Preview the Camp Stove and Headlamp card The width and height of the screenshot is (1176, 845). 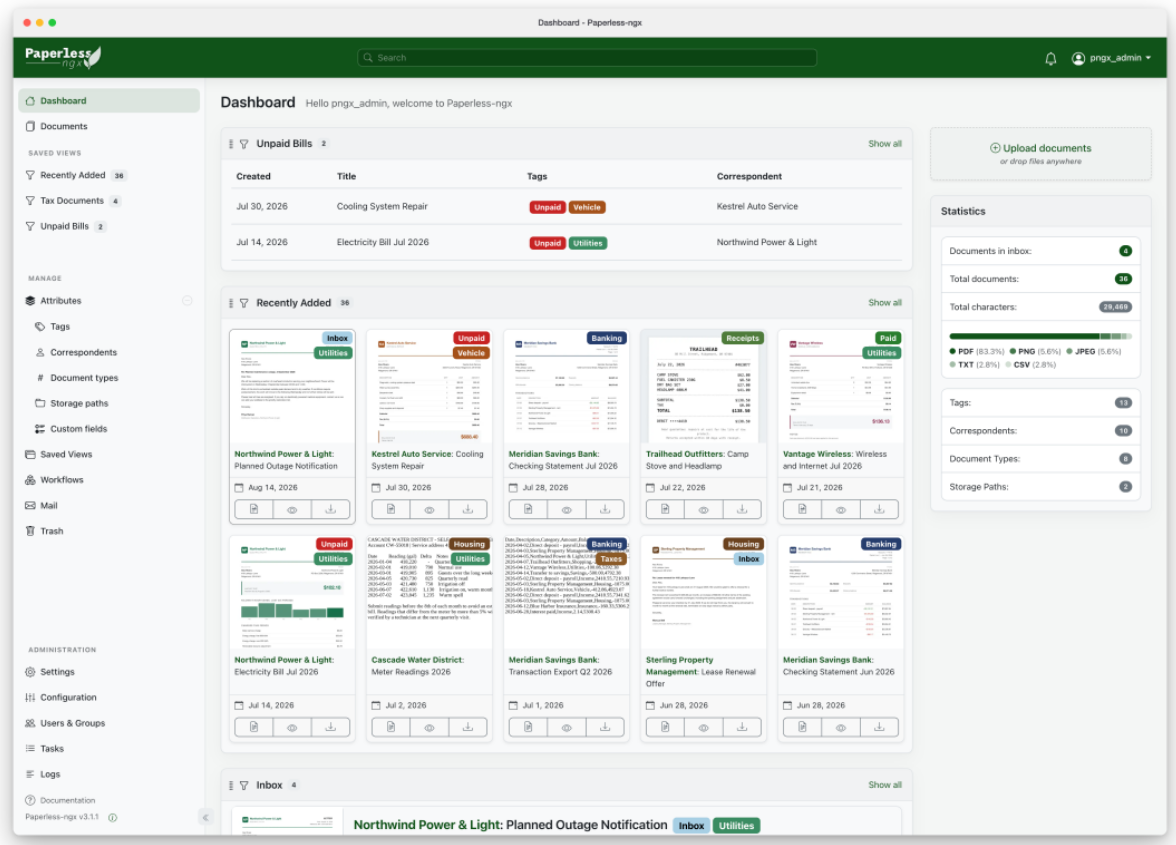pyautogui.click(x=704, y=510)
